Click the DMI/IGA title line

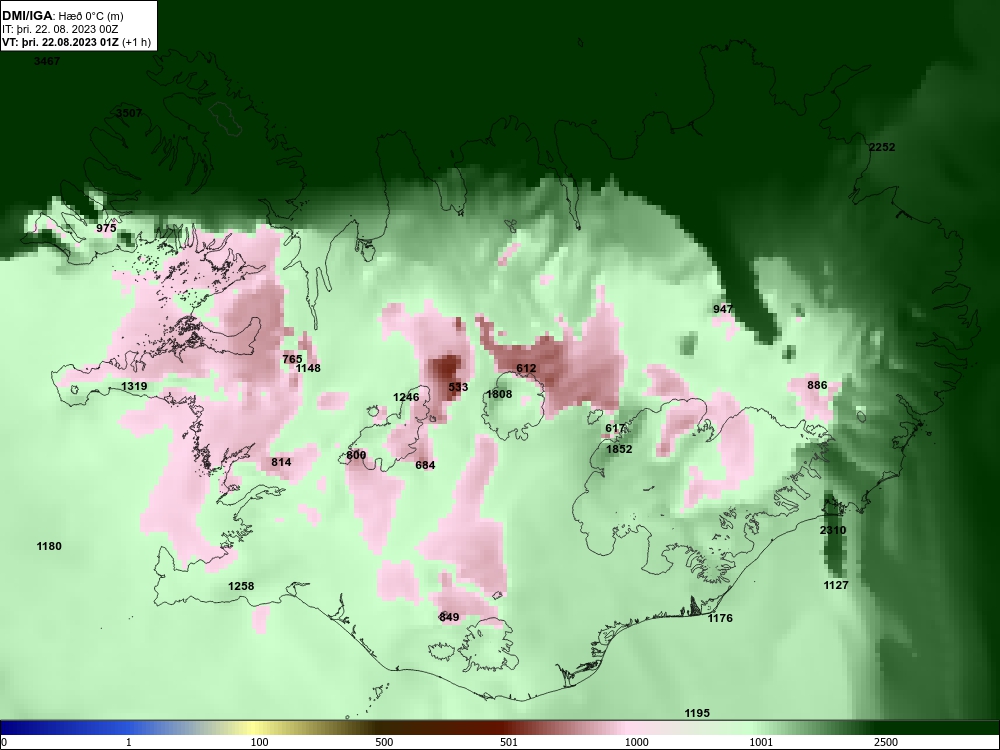click(x=62, y=17)
